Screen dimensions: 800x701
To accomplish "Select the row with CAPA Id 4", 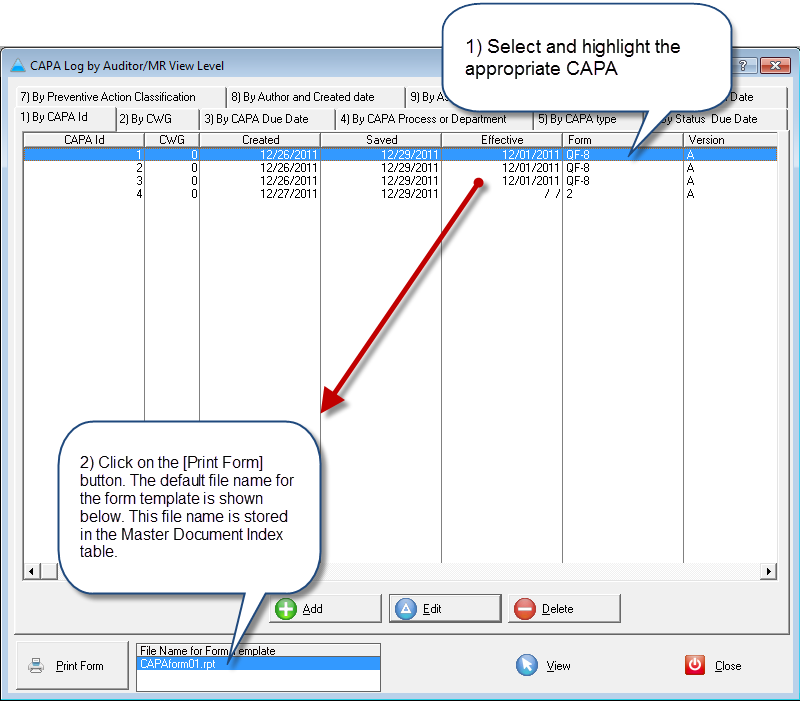I will point(300,194).
